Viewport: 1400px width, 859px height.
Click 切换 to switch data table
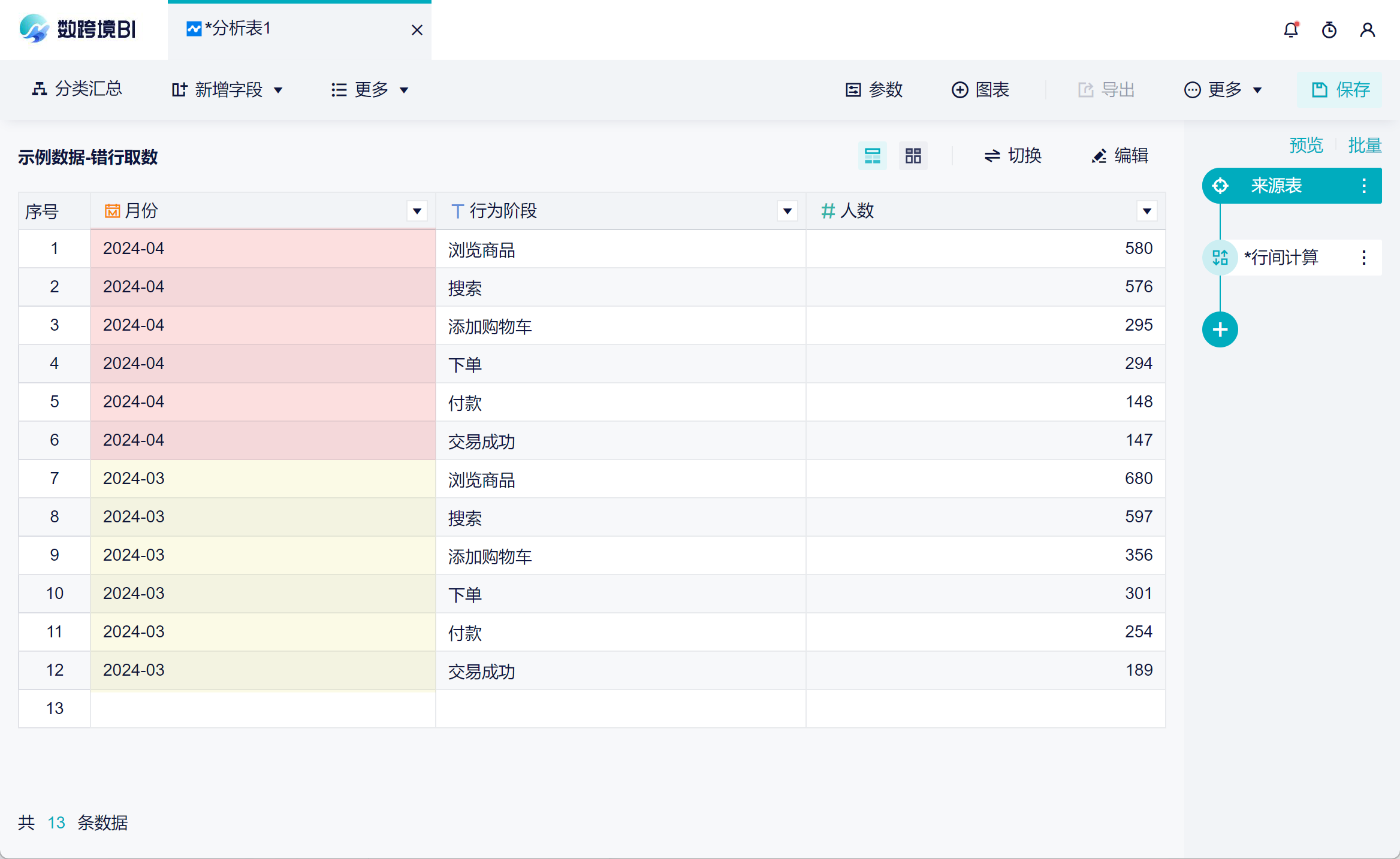(1013, 156)
